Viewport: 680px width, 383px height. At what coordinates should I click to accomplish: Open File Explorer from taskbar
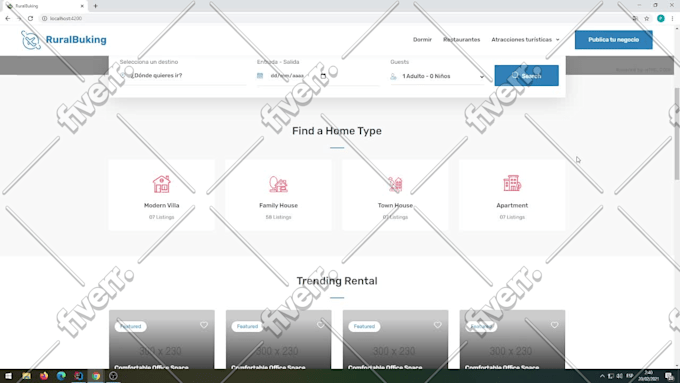26,376
